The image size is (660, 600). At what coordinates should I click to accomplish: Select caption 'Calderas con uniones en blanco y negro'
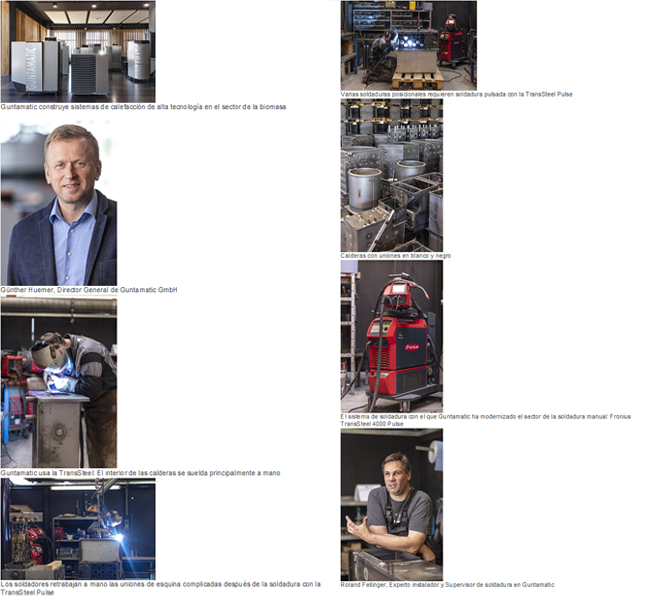click(x=396, y=256)
